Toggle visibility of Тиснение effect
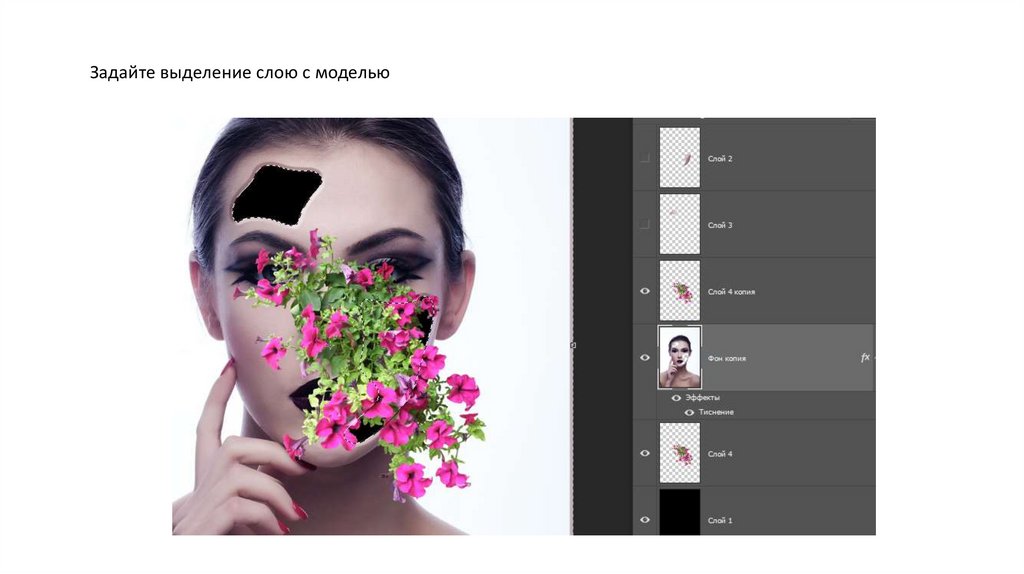This screenshot has height=574, width=1024. (689, 412)
